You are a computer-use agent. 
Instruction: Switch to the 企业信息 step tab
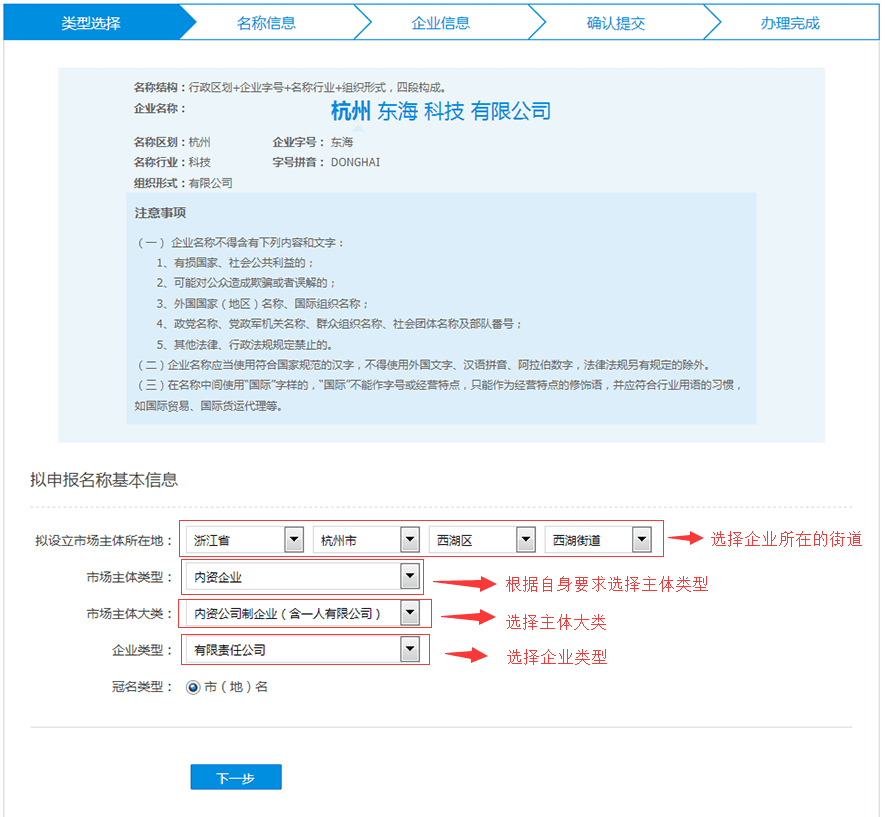[x=441, y=21]
